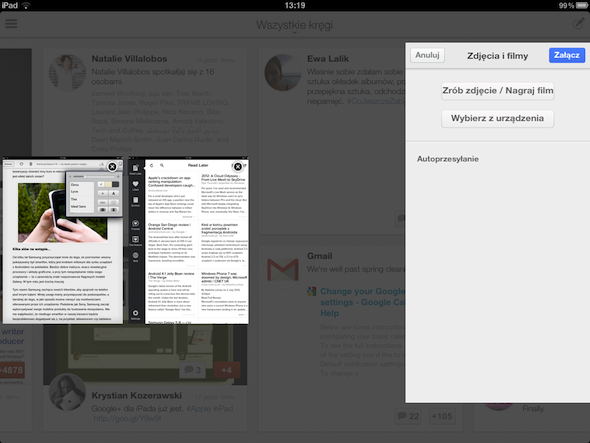Open the Change your Google settings link
The height and width of the screenshot is (443, 590).
point(362,302)
